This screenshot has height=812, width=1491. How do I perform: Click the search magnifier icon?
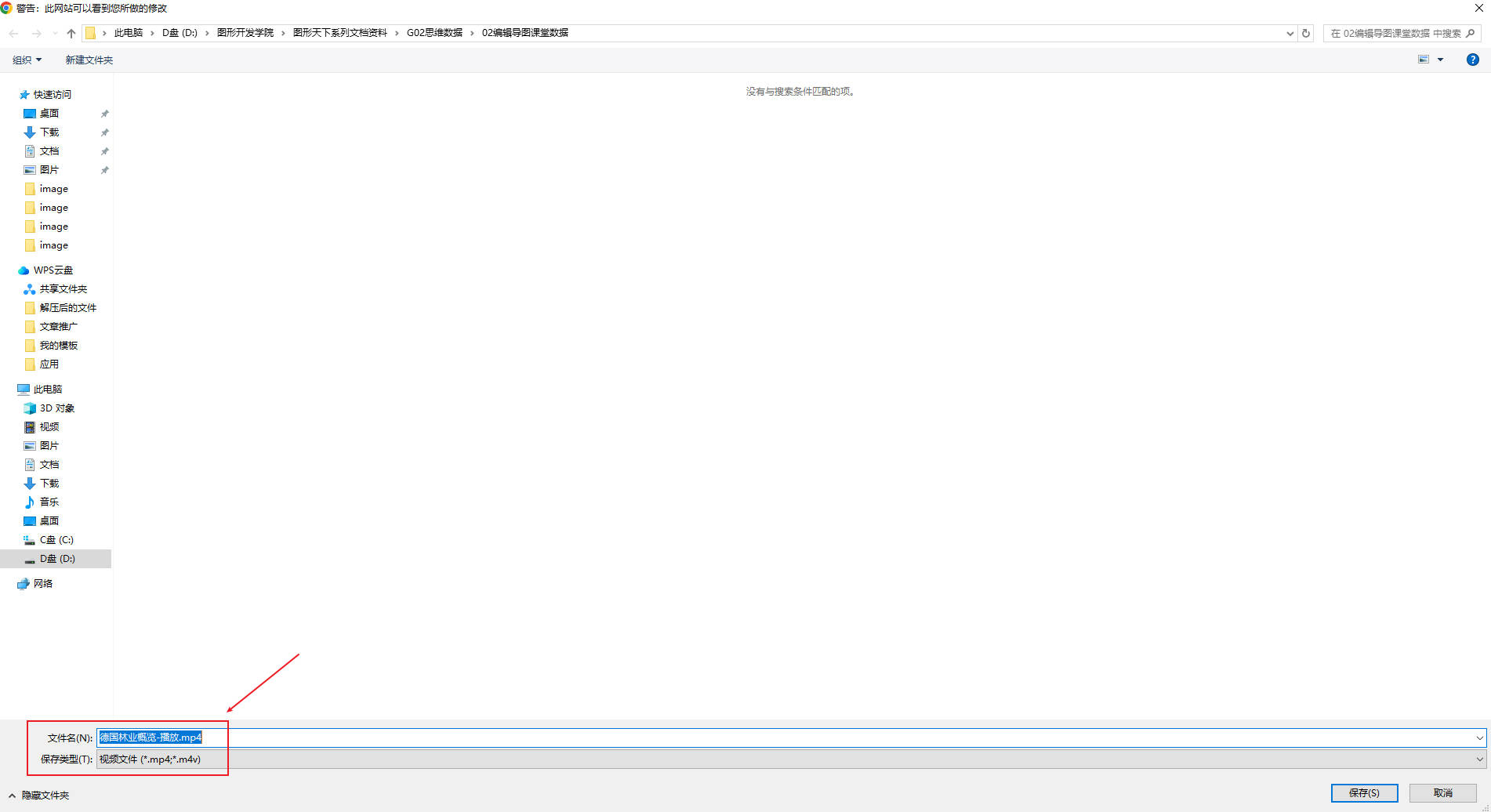click(x=1471, y=33)
